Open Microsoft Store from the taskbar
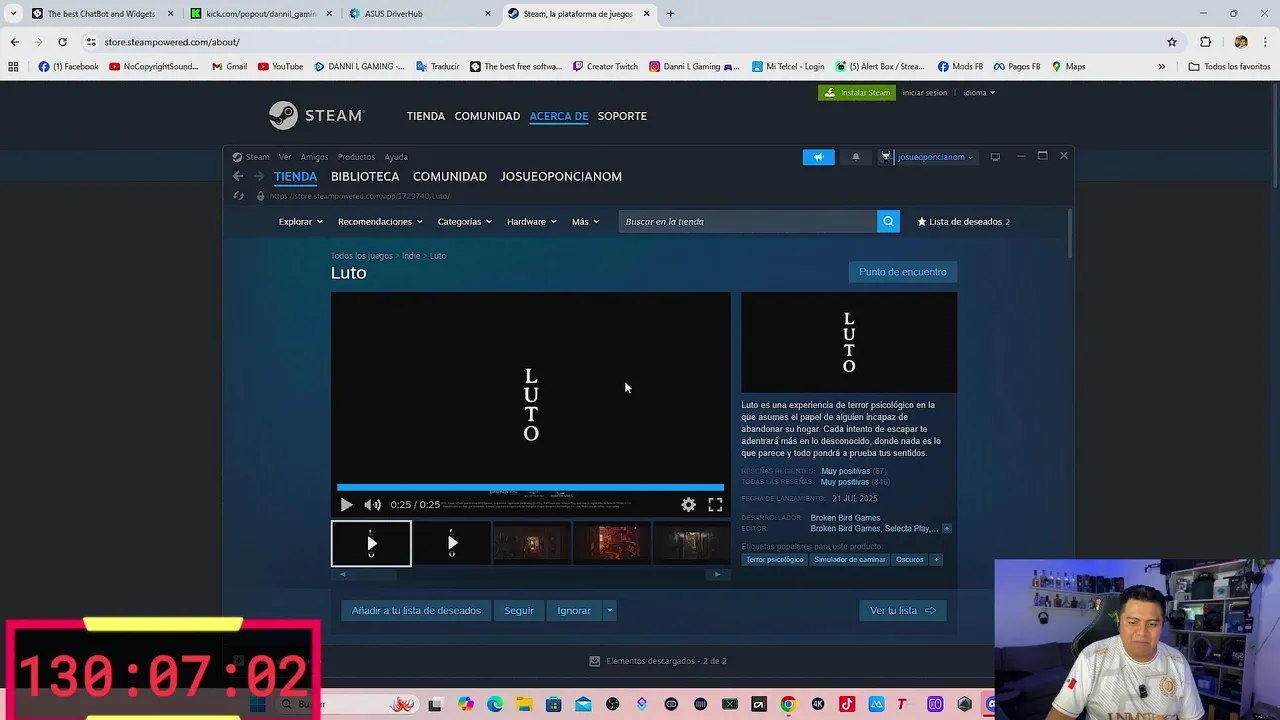1280x720 pixels. pyautogui.click(x=553, y=705)
